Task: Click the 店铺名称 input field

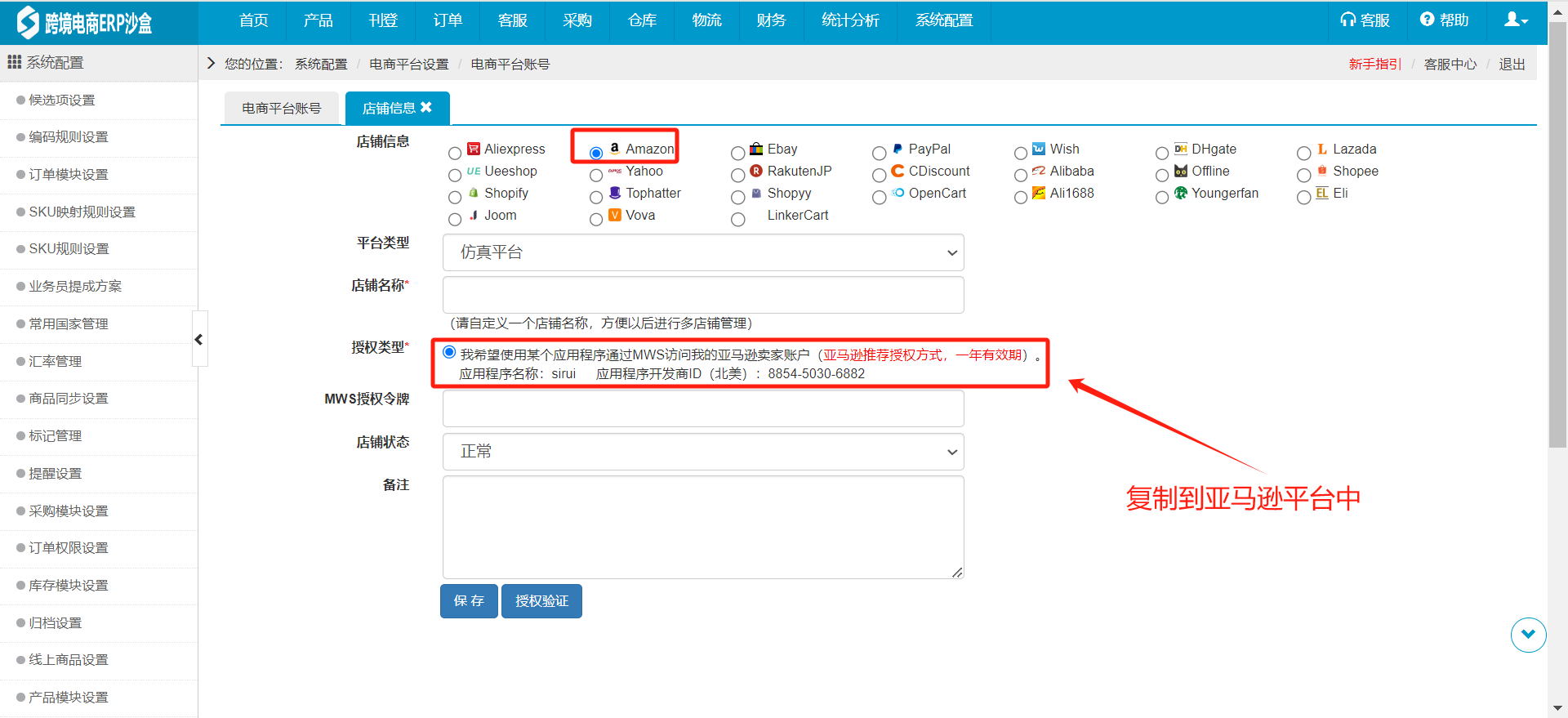Action: (702, 295)
